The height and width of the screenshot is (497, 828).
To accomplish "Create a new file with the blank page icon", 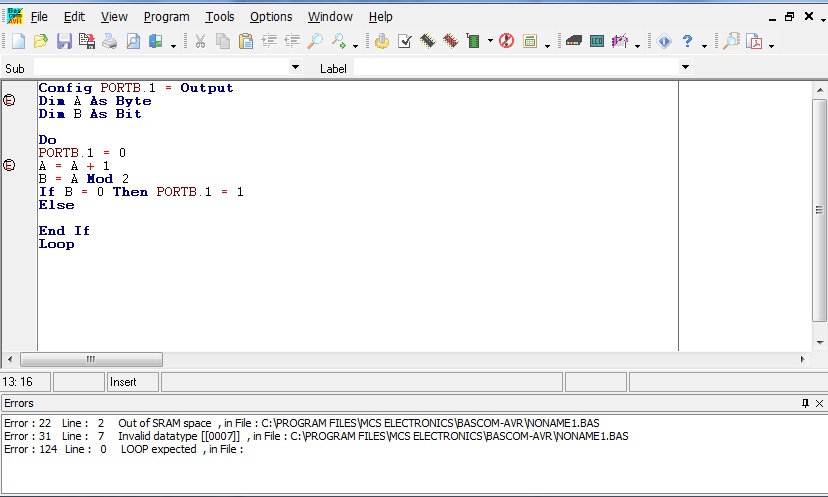I will coord(18,41).
